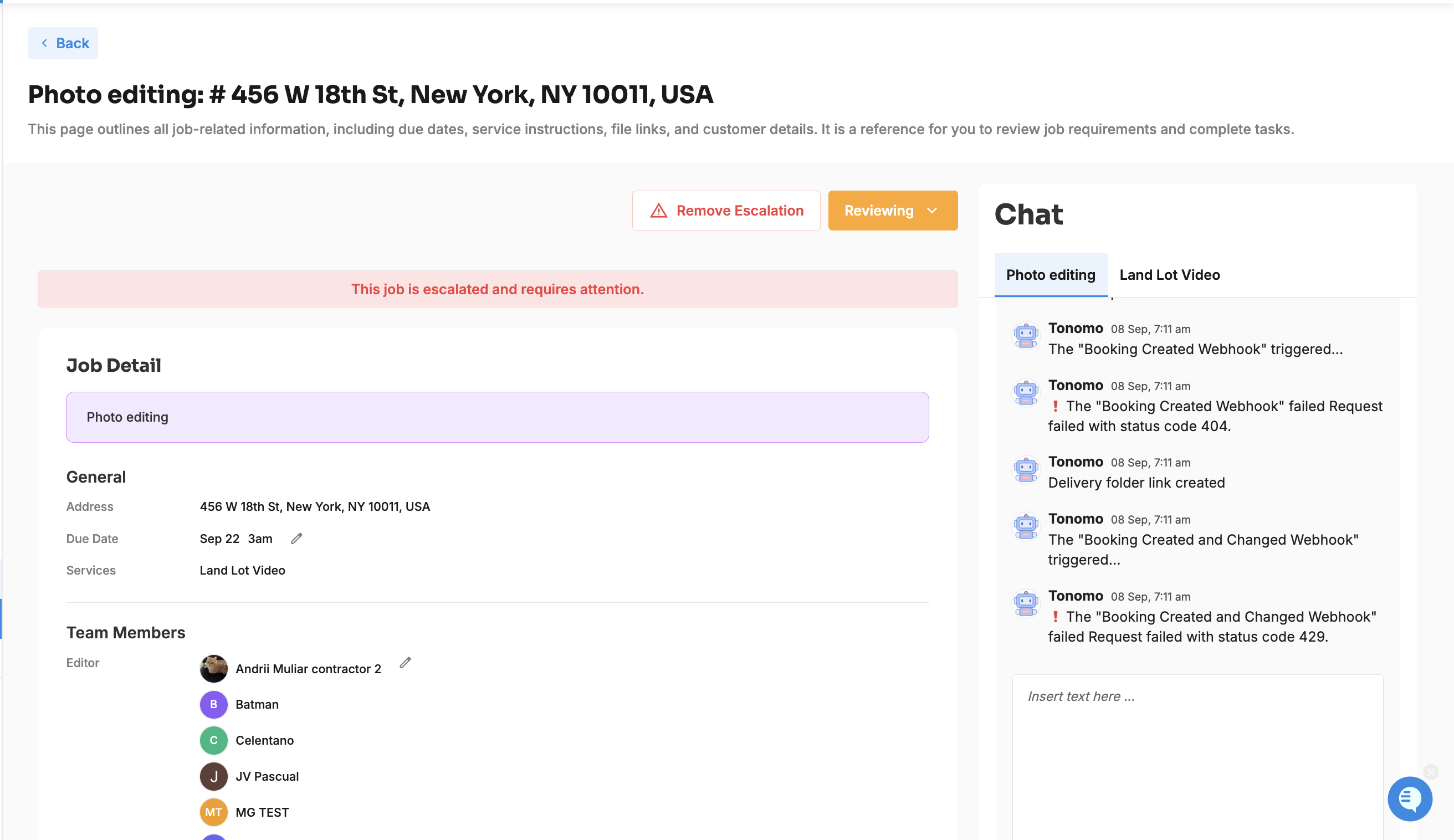Click Andrii Muliar contractor 2 avatar photo
This screenshot has width=1454, height=840.
click(x=213, y=669)
